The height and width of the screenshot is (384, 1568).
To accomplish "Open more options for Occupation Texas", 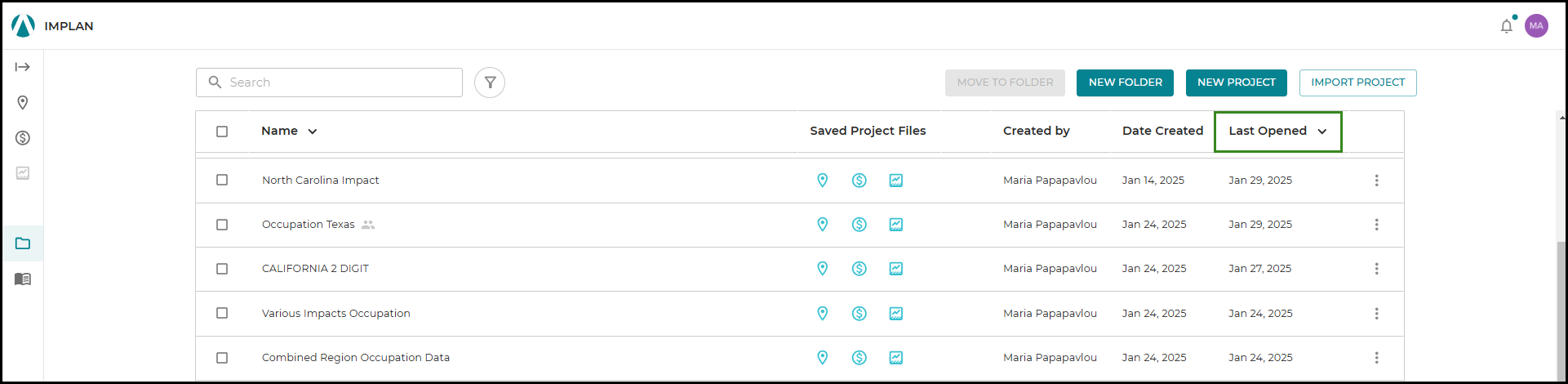I will tap(1376, 225).
